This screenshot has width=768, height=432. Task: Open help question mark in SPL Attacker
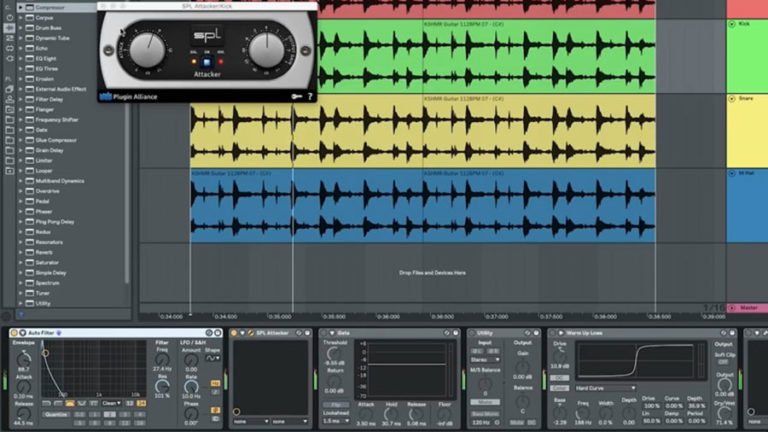click(x=310, y=96)
